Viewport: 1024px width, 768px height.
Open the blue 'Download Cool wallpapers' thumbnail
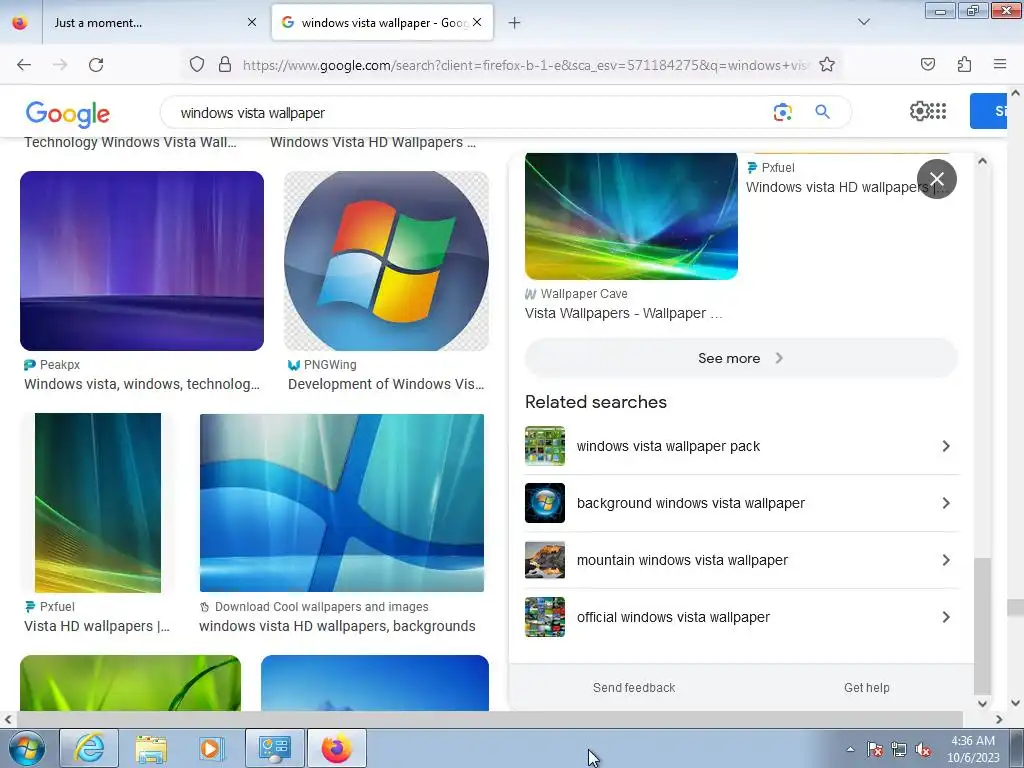coord(342,503)
